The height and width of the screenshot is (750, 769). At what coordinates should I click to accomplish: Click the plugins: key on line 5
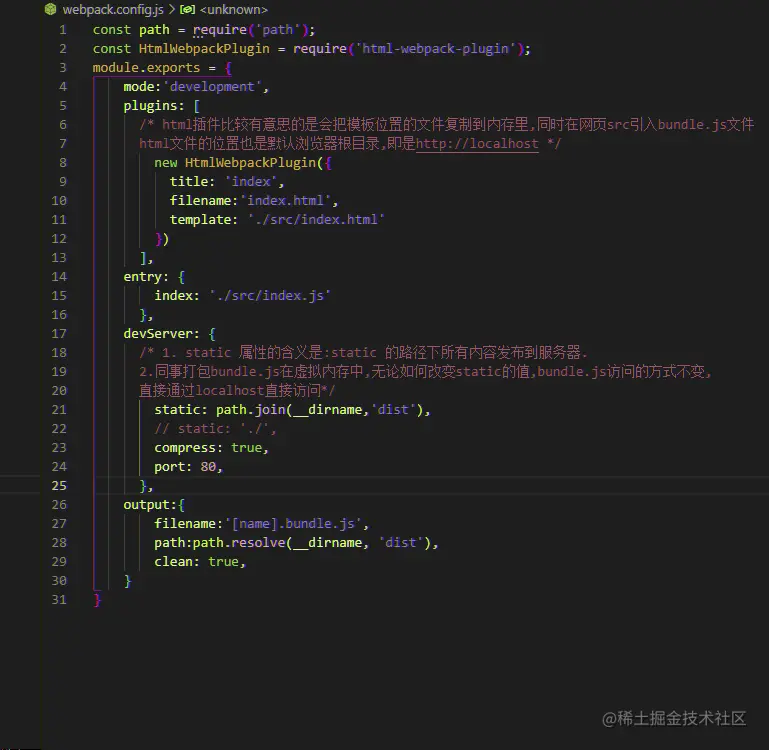click(x=154, y=106)
